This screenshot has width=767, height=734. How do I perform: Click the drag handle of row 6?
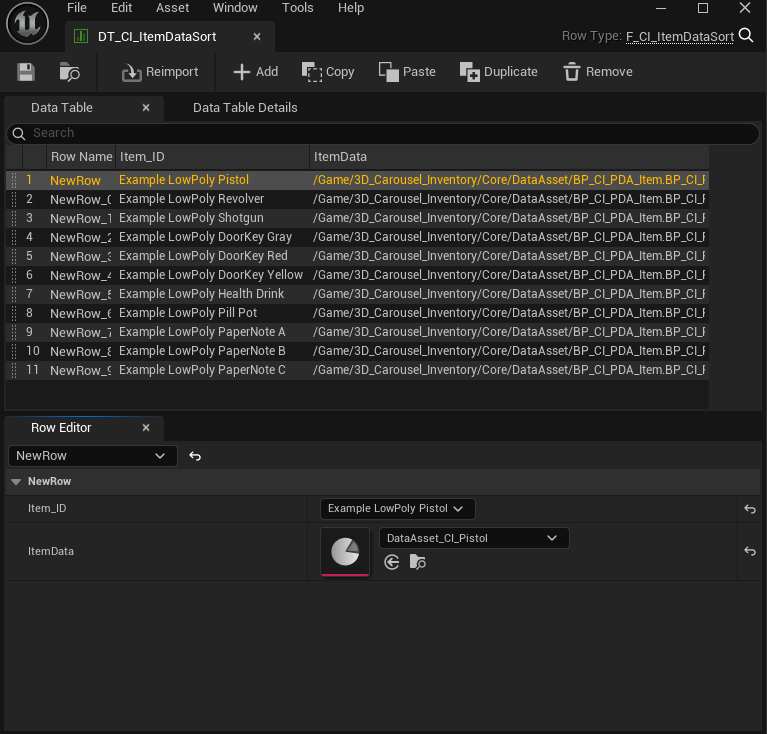click(x=14, y=275)
